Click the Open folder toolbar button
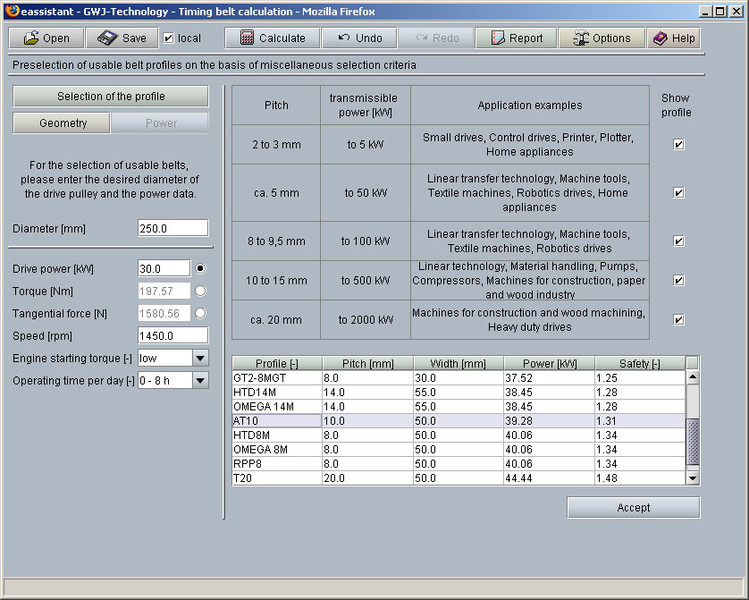Viewport: 749px width, 600px height. coord(46,38)
